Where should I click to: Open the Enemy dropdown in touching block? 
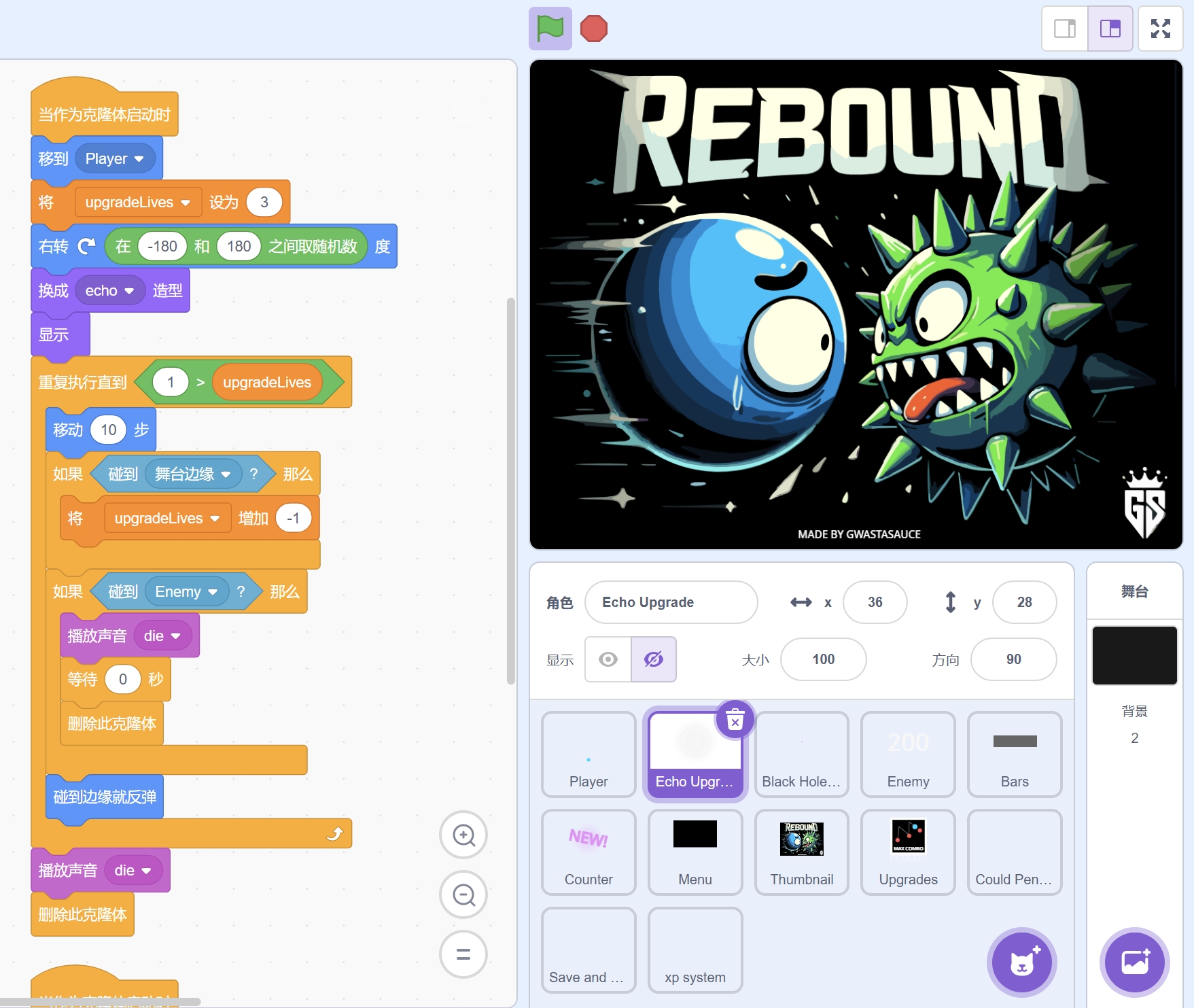(186, 591)
